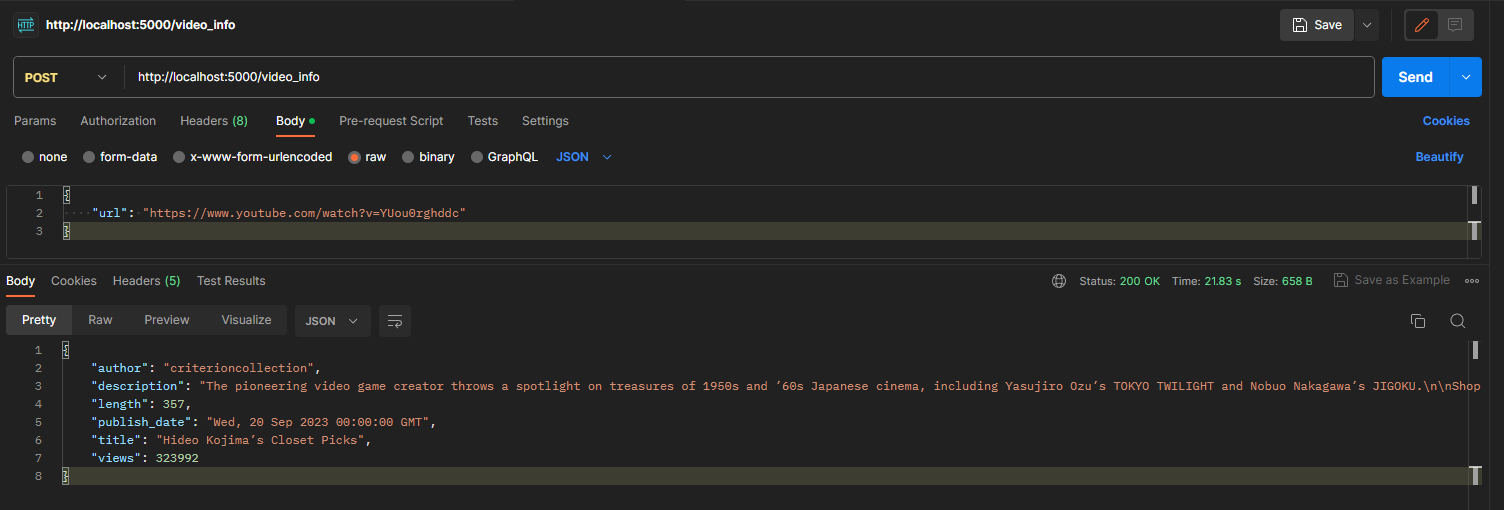The height and width of the screenshot is (510, 1504).
Task: Switch to the Authorization tab
Action: pyautogui.click(x=118, y=121)
